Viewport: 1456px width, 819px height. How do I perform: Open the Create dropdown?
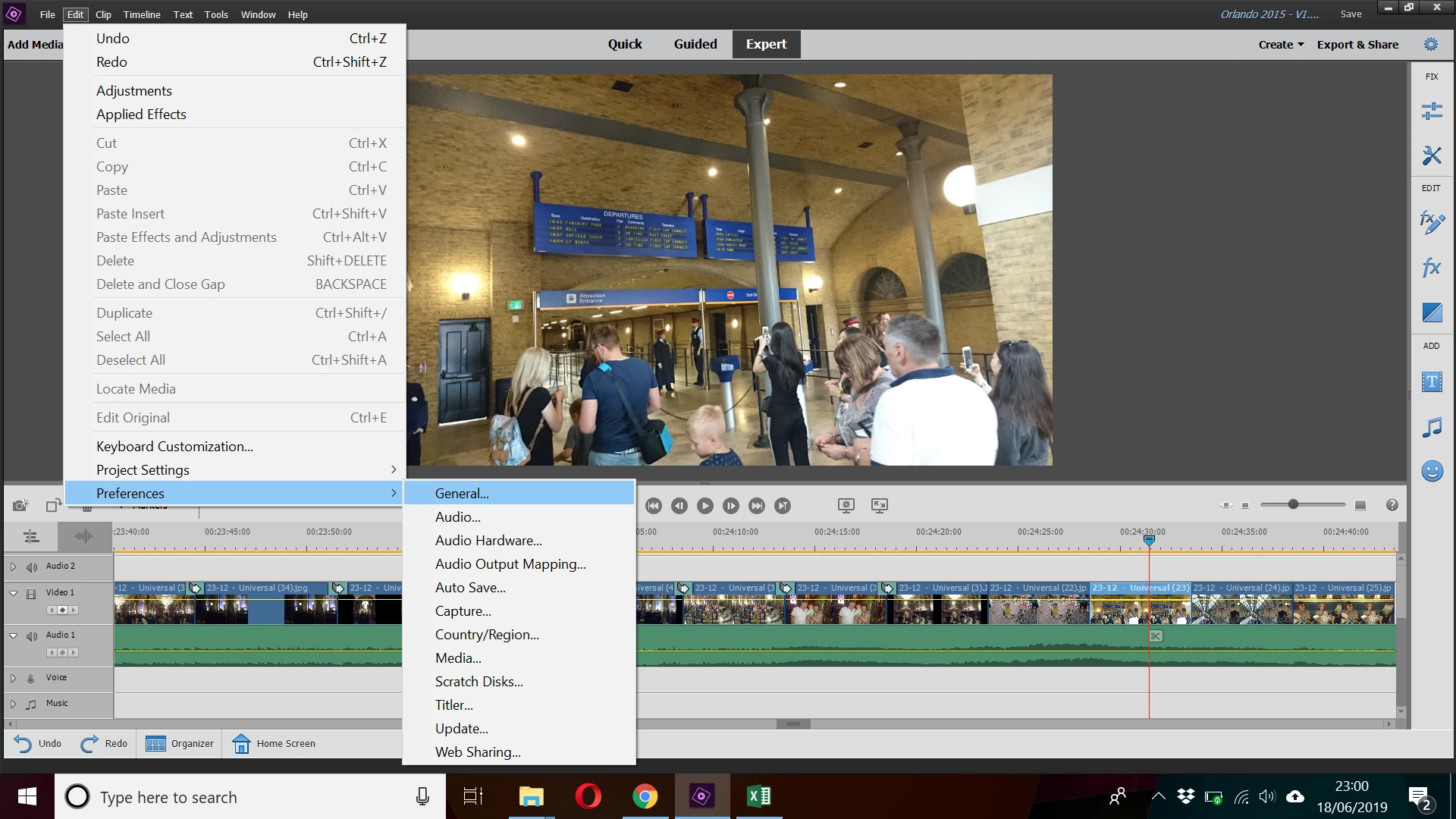[1280, 45]
